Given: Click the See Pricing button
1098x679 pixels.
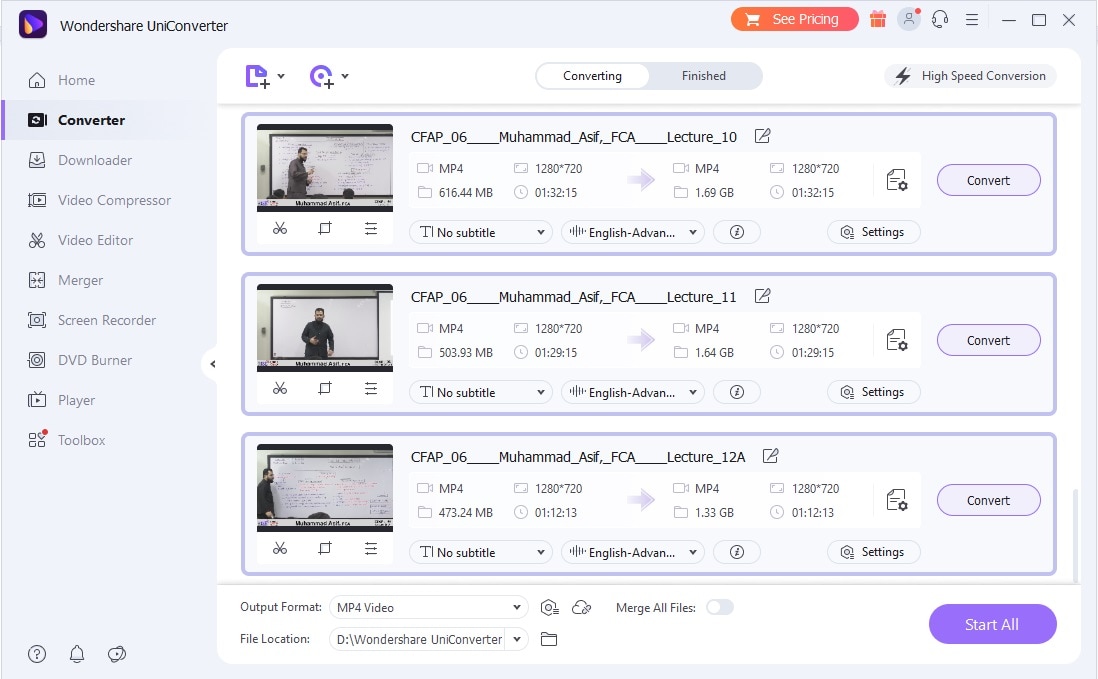Looking at the screenshot, I should [x=794, y=19].
